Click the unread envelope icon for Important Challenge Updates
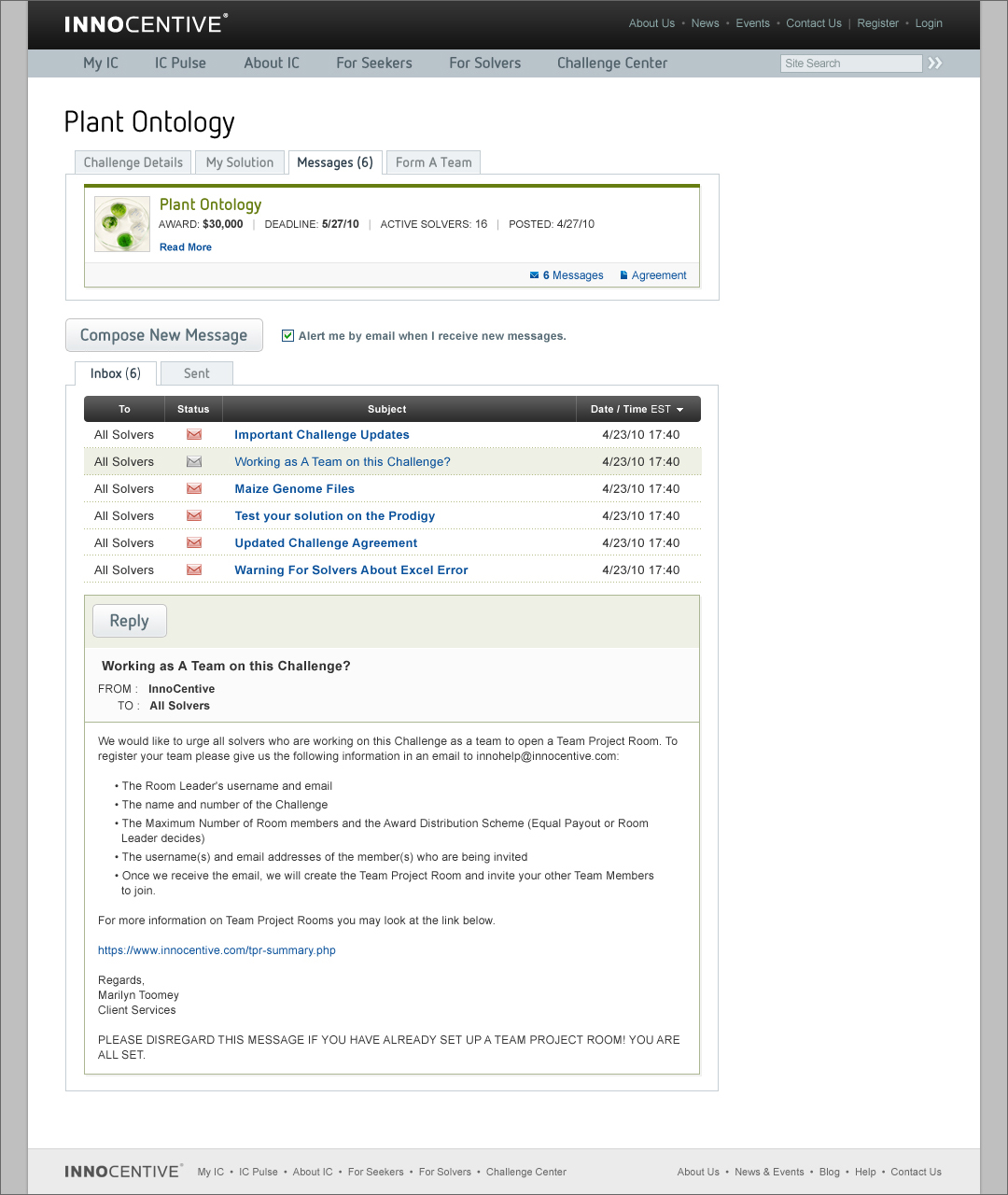1008x1195 pixels. [x=194, y=434]
